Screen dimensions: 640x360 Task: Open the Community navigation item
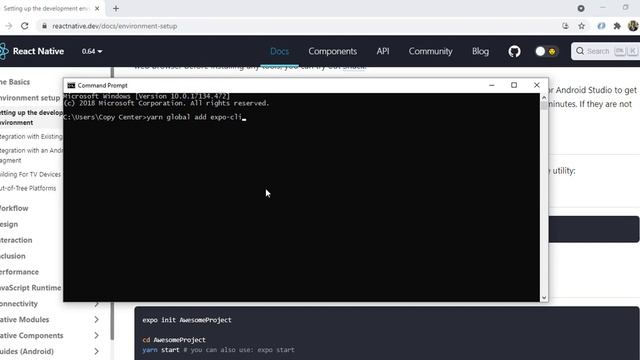point(431,51)
